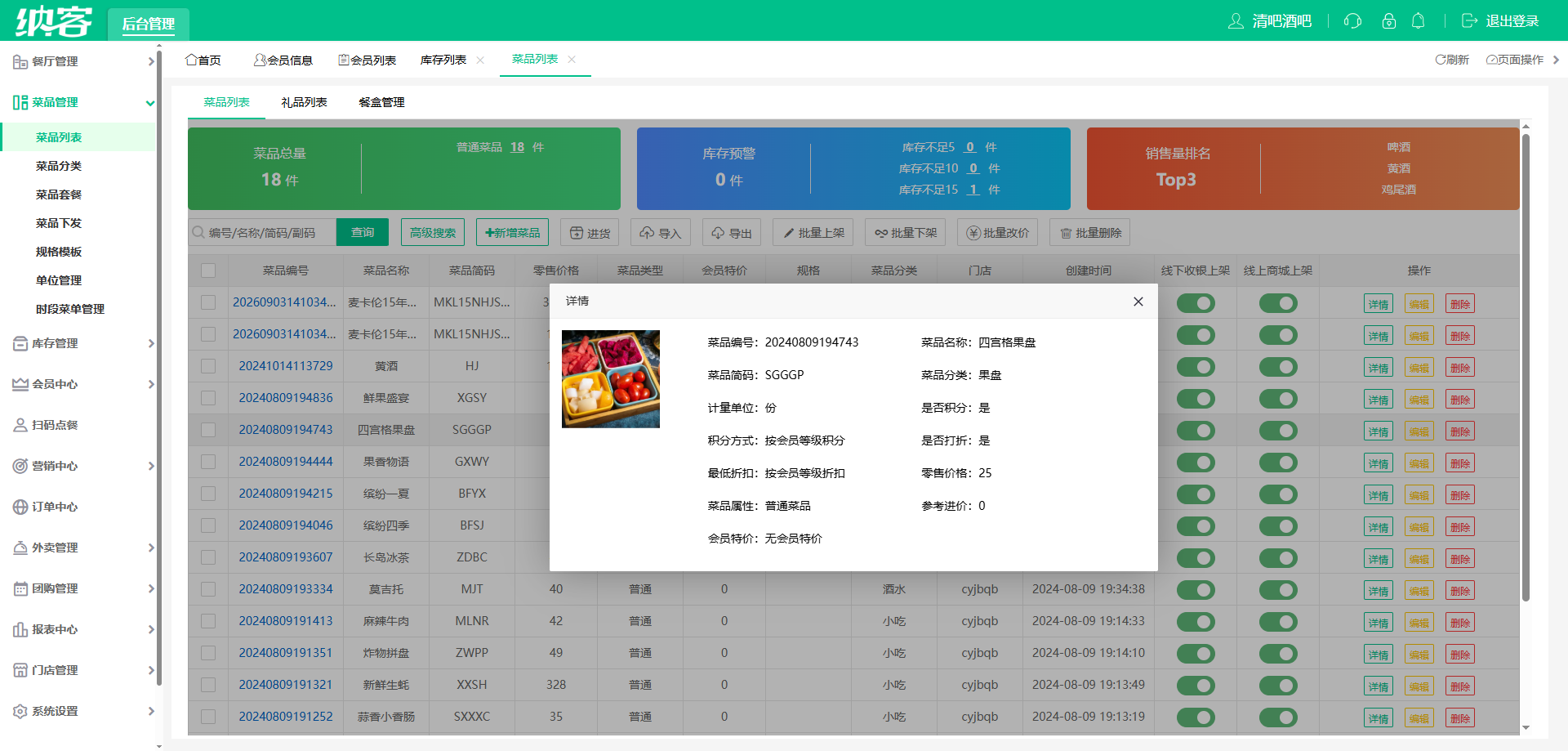The width and height of the screenshot is (1568, 751).
Task: Check the box for row 20240809191413 麻辣牛肉
Action: tap(208, 621)
